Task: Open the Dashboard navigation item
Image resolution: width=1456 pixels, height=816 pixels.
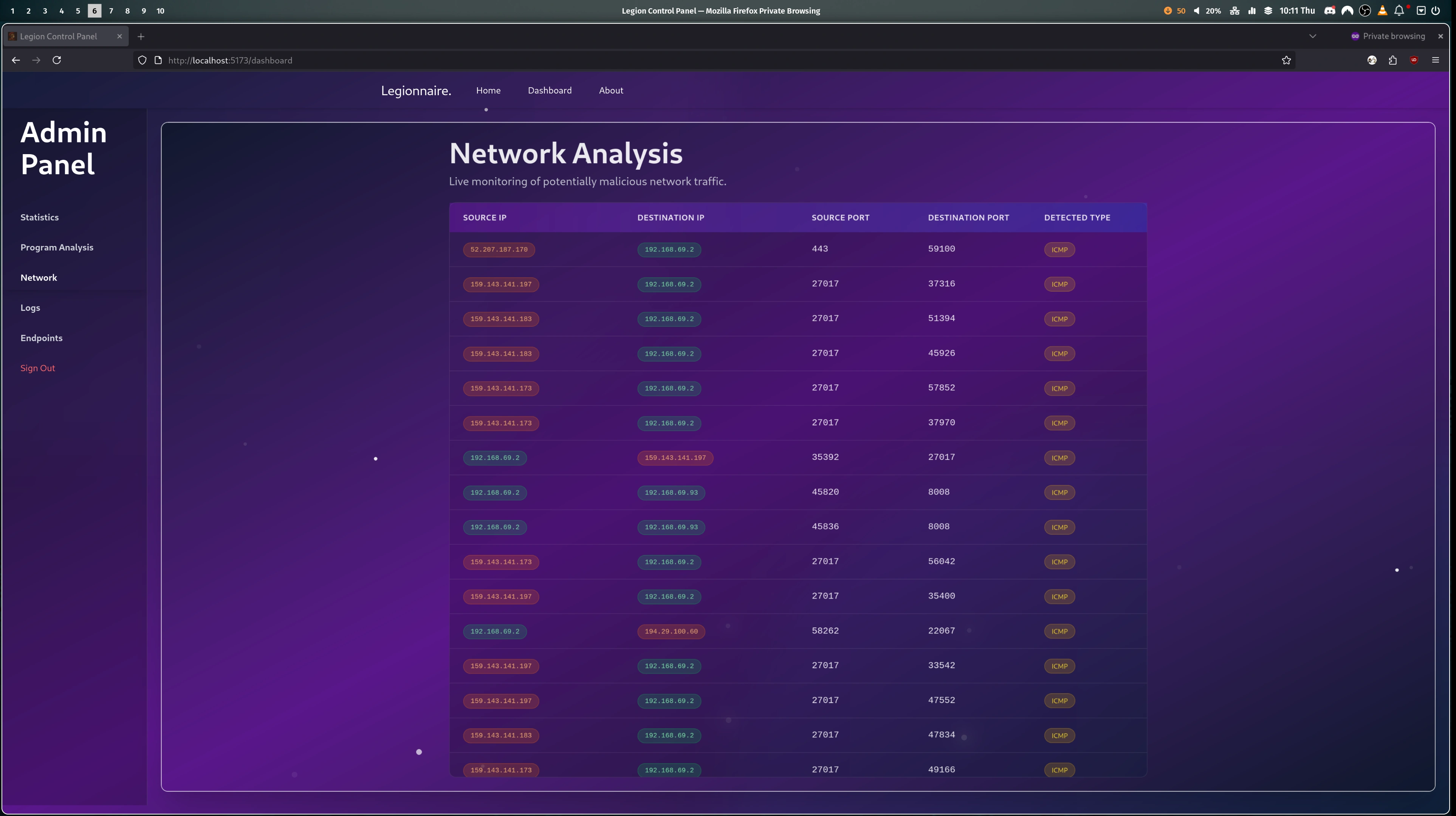Action: point(549,90)
